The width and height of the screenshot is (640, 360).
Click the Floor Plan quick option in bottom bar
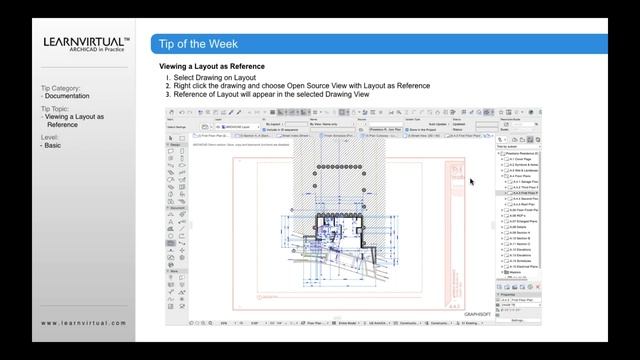click(x=314, y=323)
